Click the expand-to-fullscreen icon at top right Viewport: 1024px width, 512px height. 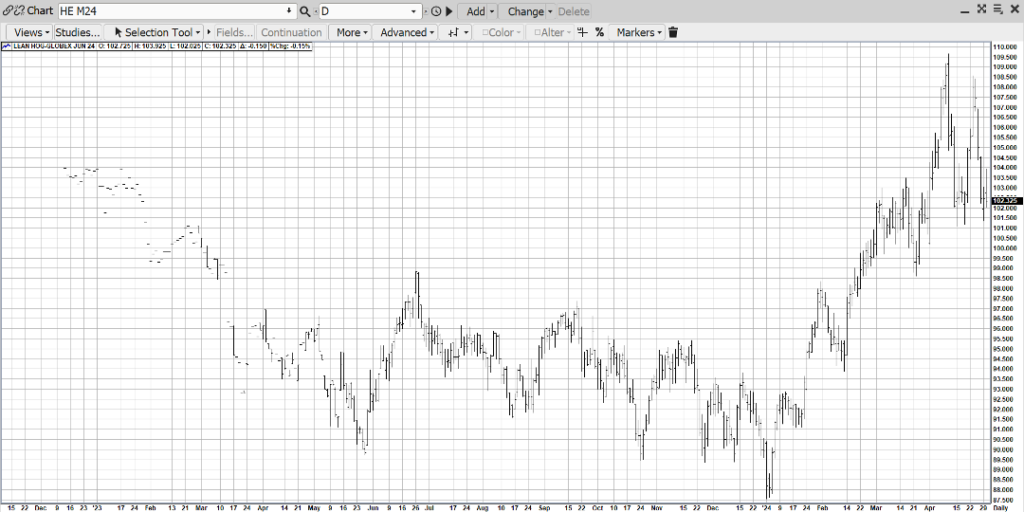pyautogui.click(x=981, y=9)
